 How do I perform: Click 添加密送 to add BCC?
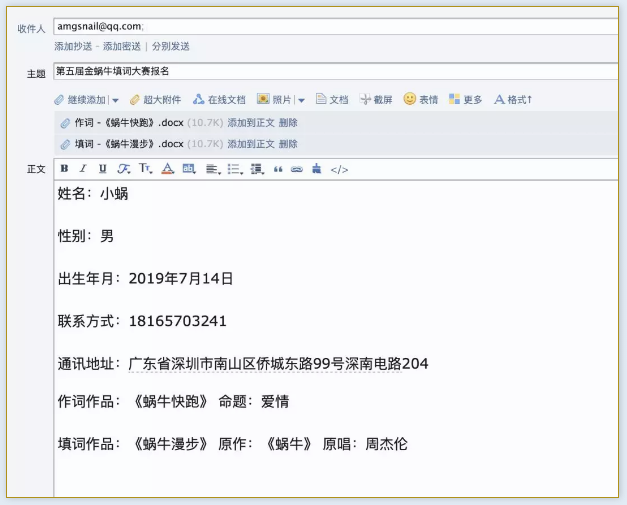pyautogui.click(x=121, y=46)
